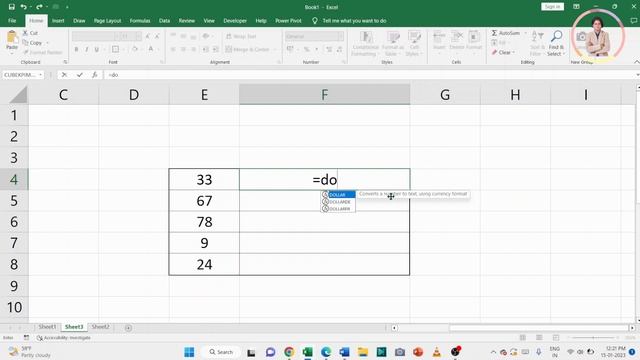The height and width of the screenshot is (360, 640).
Task: Click the AutoSum sigma button
Action: click(506, 33)
